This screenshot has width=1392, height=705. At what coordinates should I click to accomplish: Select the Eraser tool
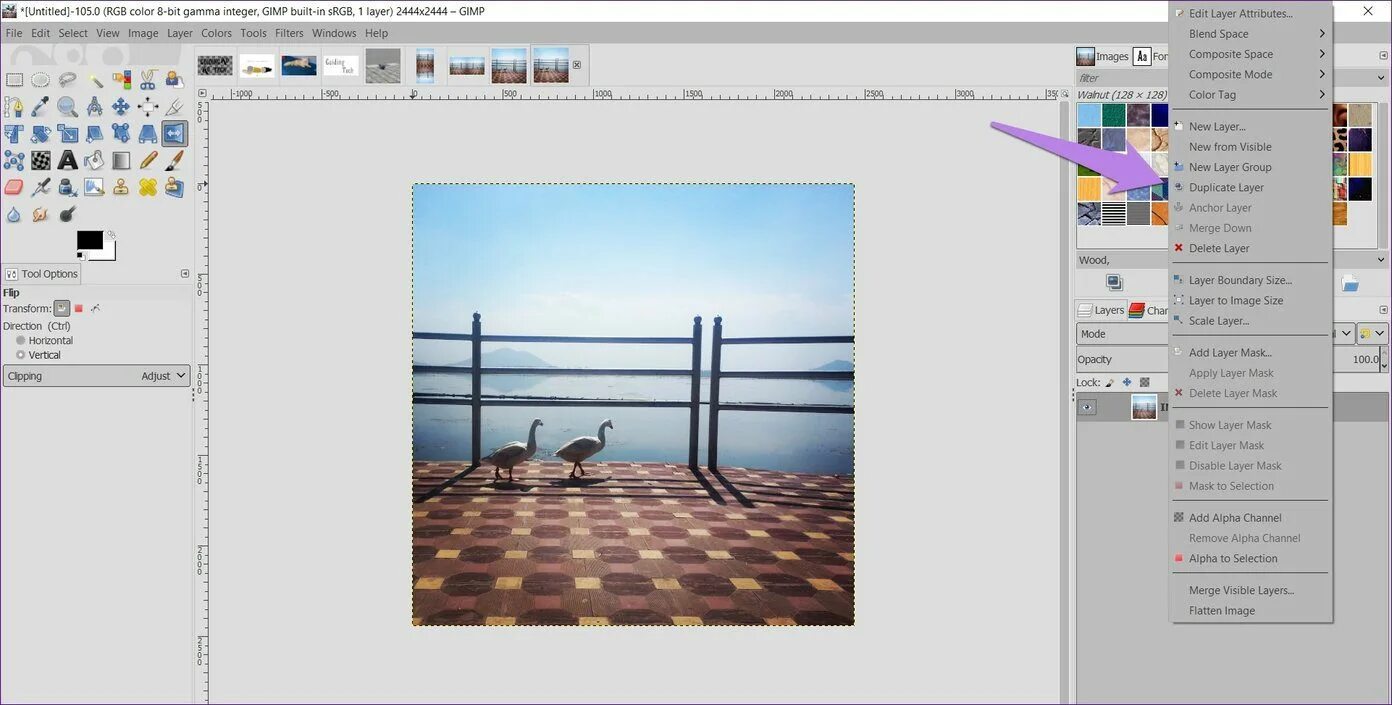pyautogui.click(x=14, y=187)
